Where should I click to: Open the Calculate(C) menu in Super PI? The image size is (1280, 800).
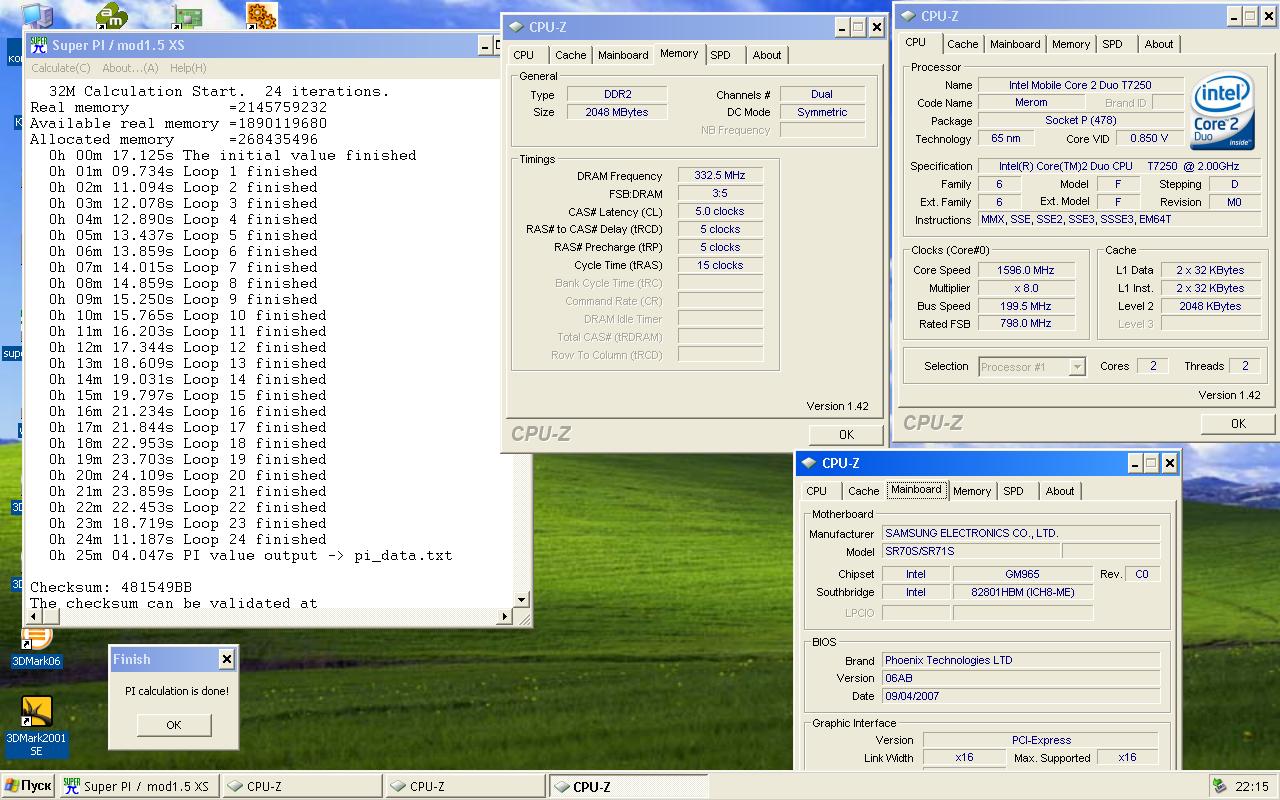61,68
